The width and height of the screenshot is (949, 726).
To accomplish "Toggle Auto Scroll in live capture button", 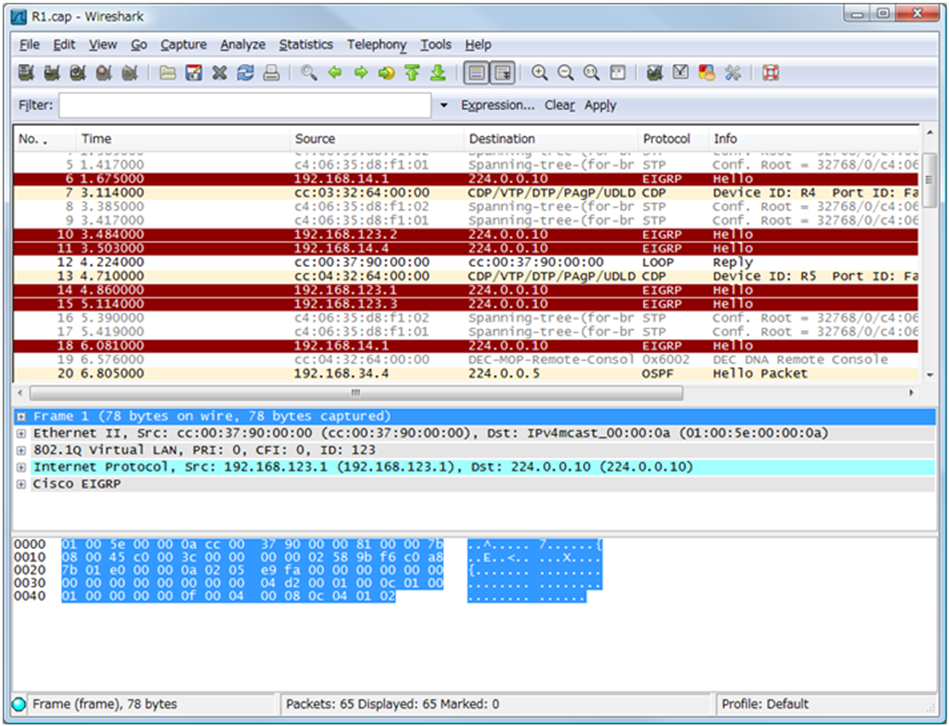I will pos(503,73).
